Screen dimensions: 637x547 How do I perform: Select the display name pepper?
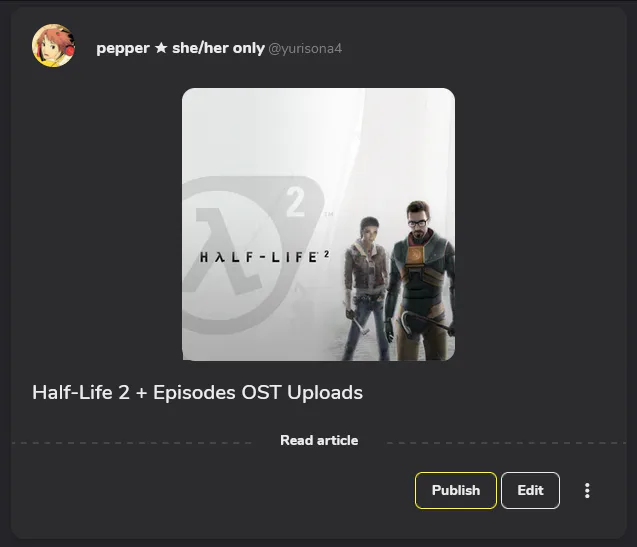pyautogui.click(x=123, y=49)
